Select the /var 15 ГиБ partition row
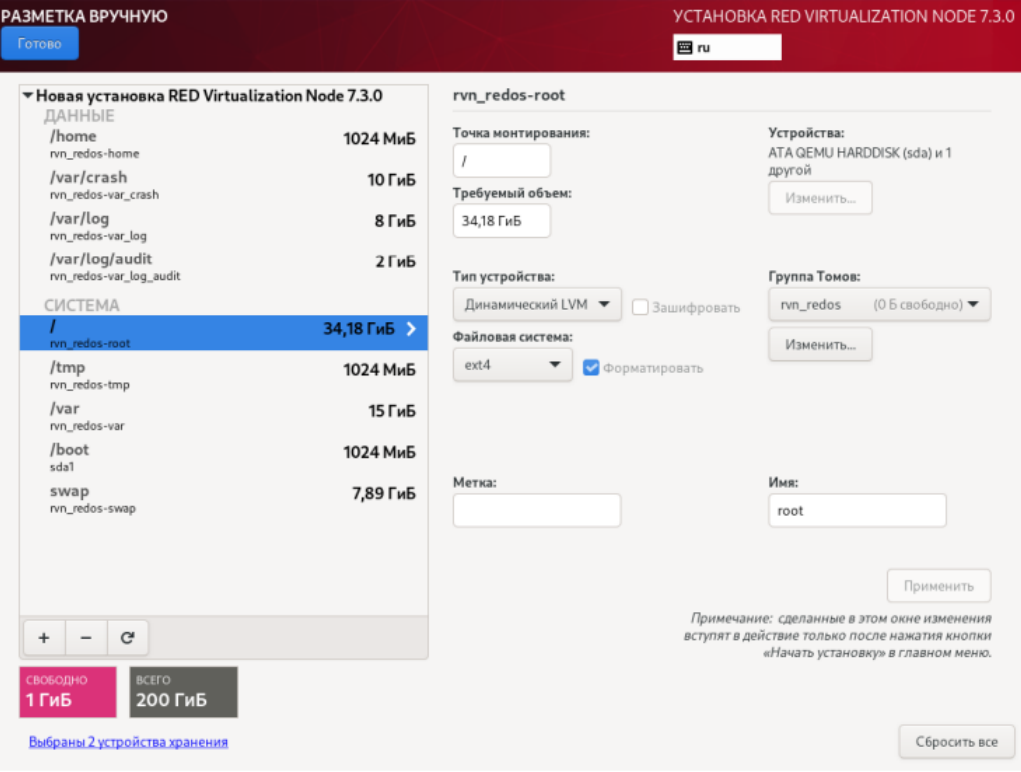1021x772 pixels. 223,416
